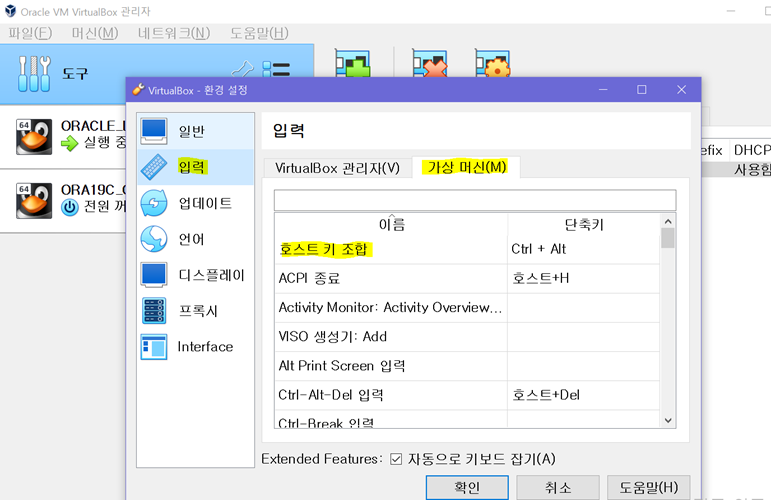Click the shortcut list scrollbar thumb
This screenshot has height=500, width=771.
[668, 238]
